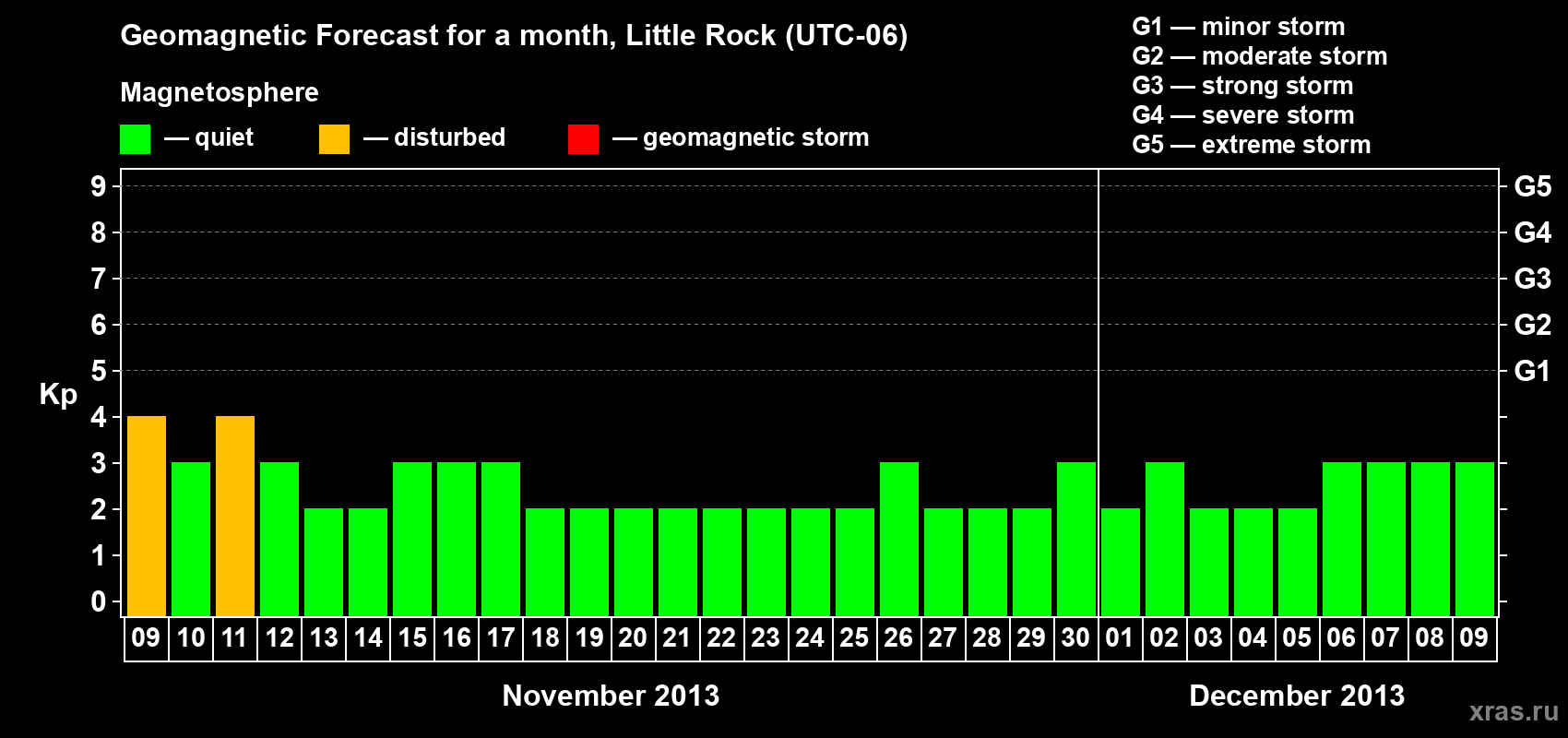The image size is (1568, 738).
Task: Click the green quiet legend swatch
Action: pyautogui.click(x=135, y=139)
